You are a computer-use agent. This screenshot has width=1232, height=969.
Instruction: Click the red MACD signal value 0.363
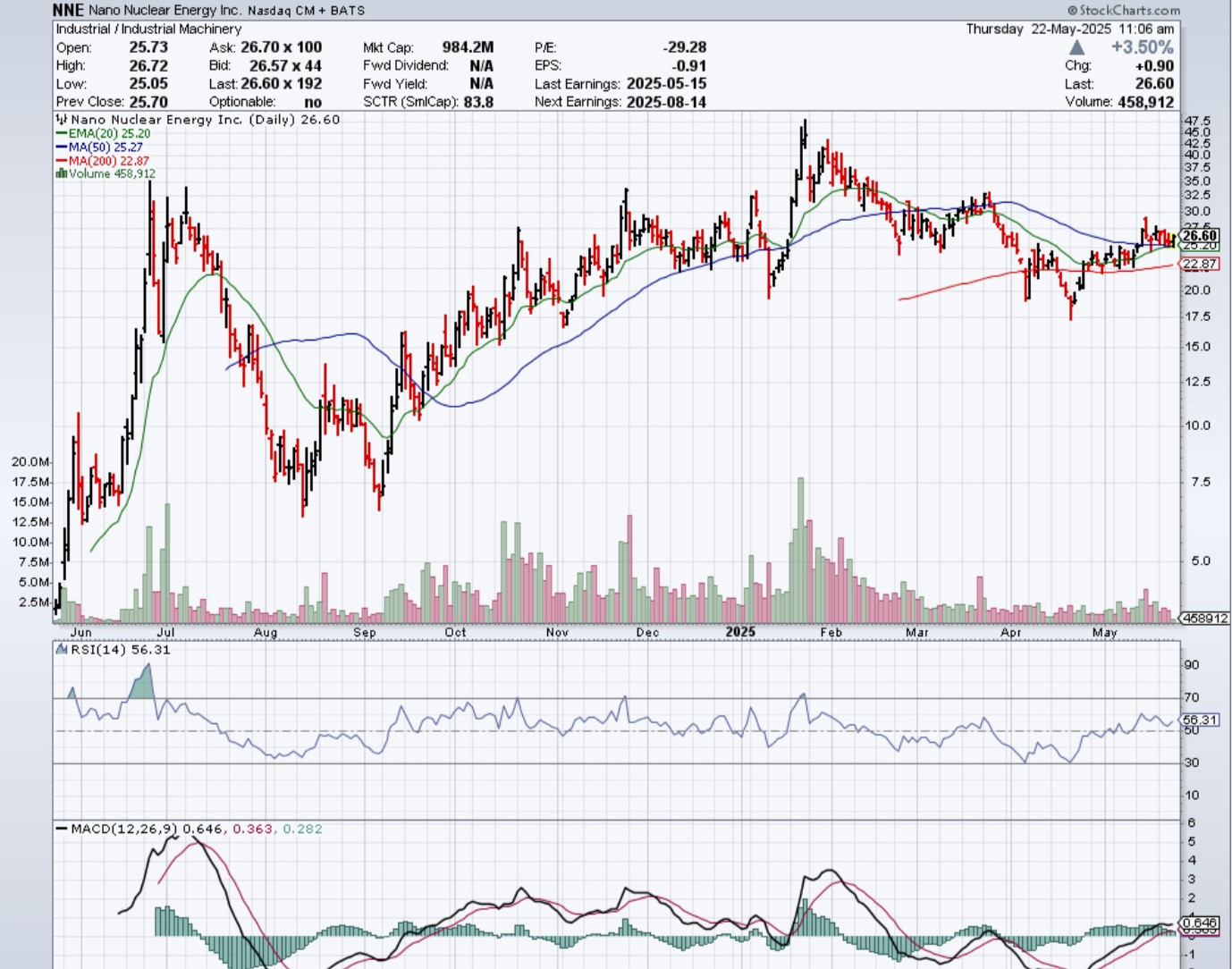253,829
